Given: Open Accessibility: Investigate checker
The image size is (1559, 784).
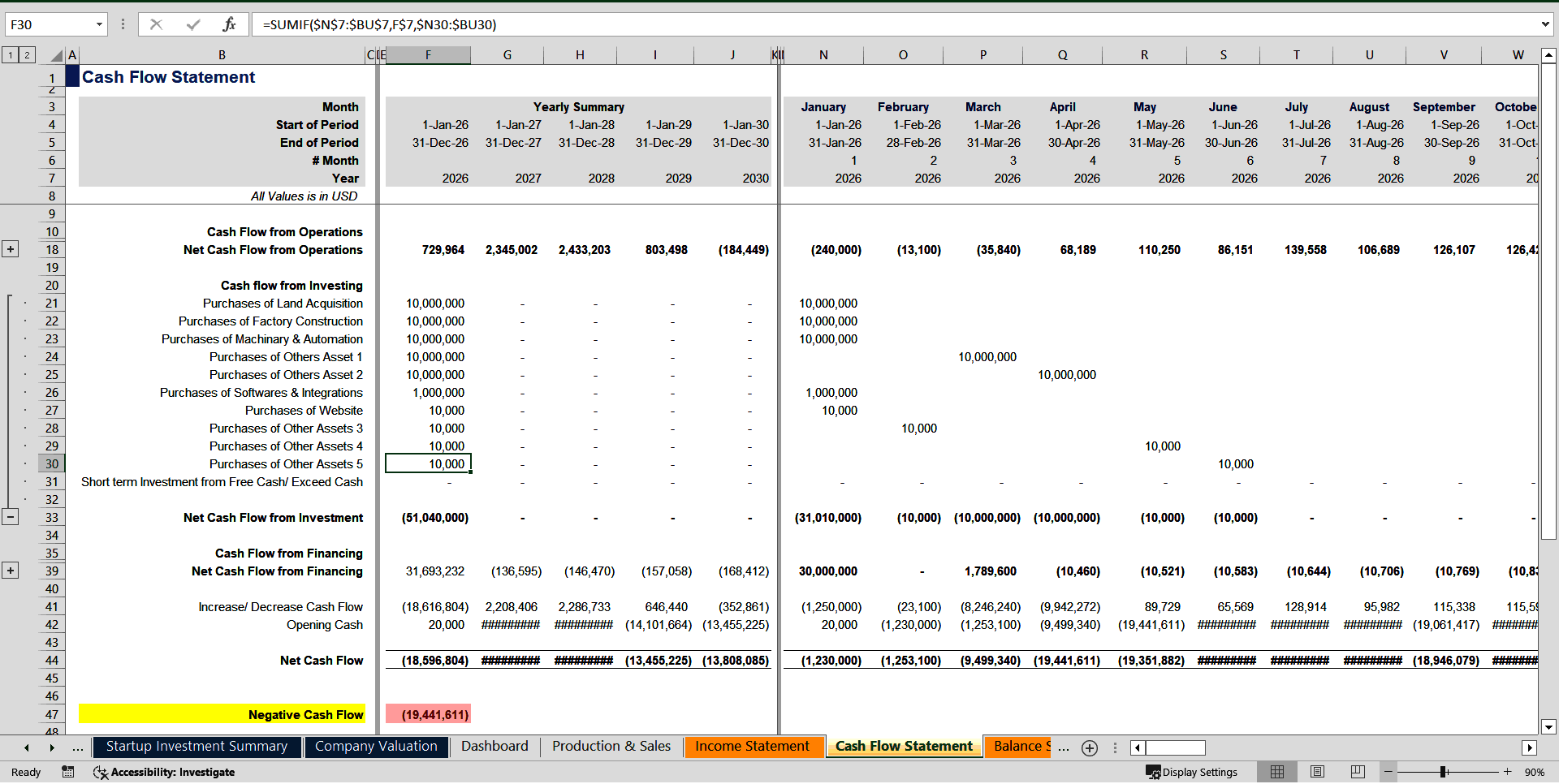Looking at the screenshot, I should [x=164, y=772].
